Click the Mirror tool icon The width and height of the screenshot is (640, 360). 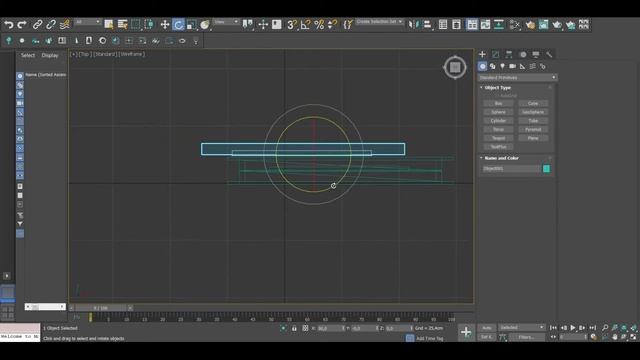413,25
